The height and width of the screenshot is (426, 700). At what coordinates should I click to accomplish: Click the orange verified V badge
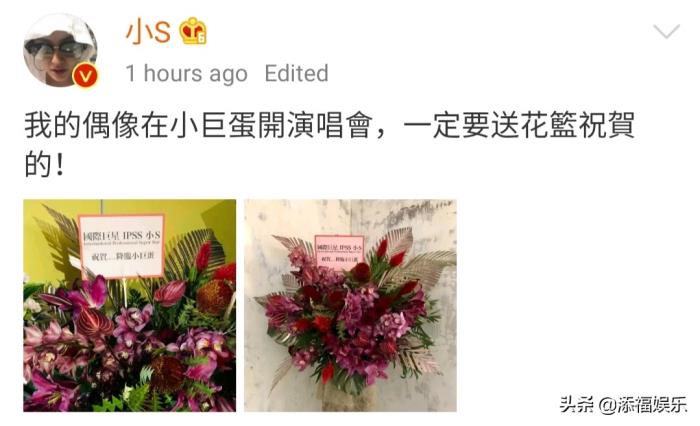85,75
